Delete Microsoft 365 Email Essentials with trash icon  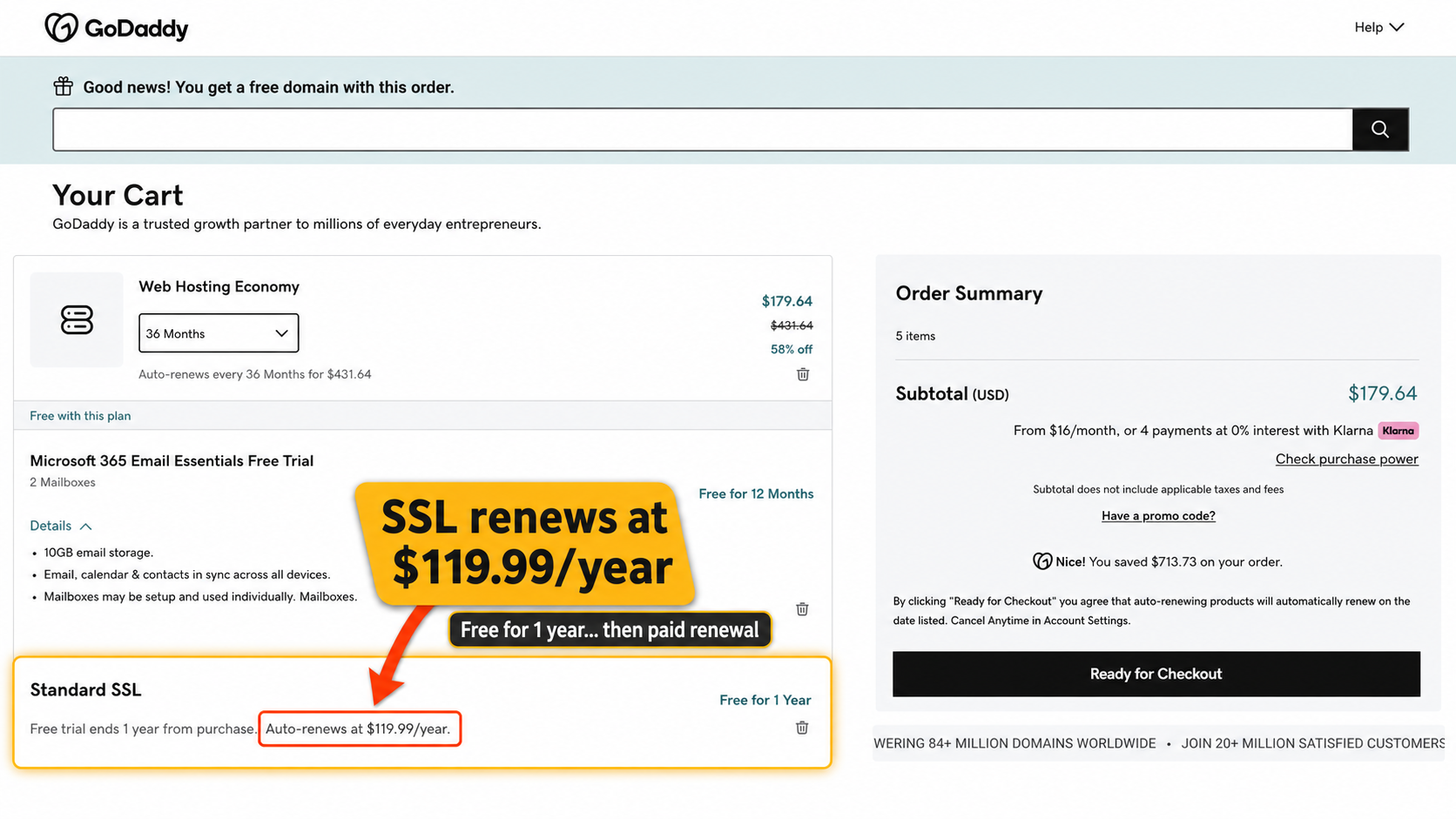[x=802, y=609]
